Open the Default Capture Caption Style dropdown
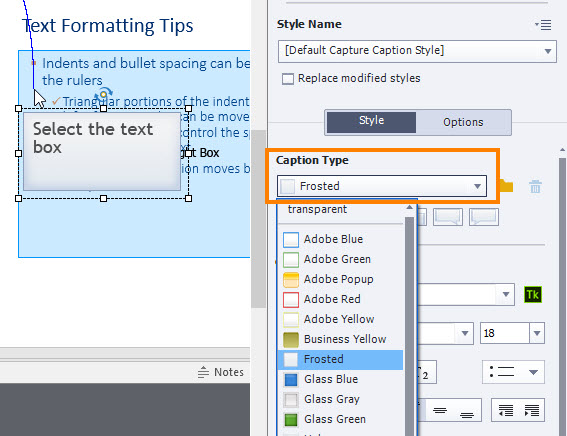 (x=417, y=51)
